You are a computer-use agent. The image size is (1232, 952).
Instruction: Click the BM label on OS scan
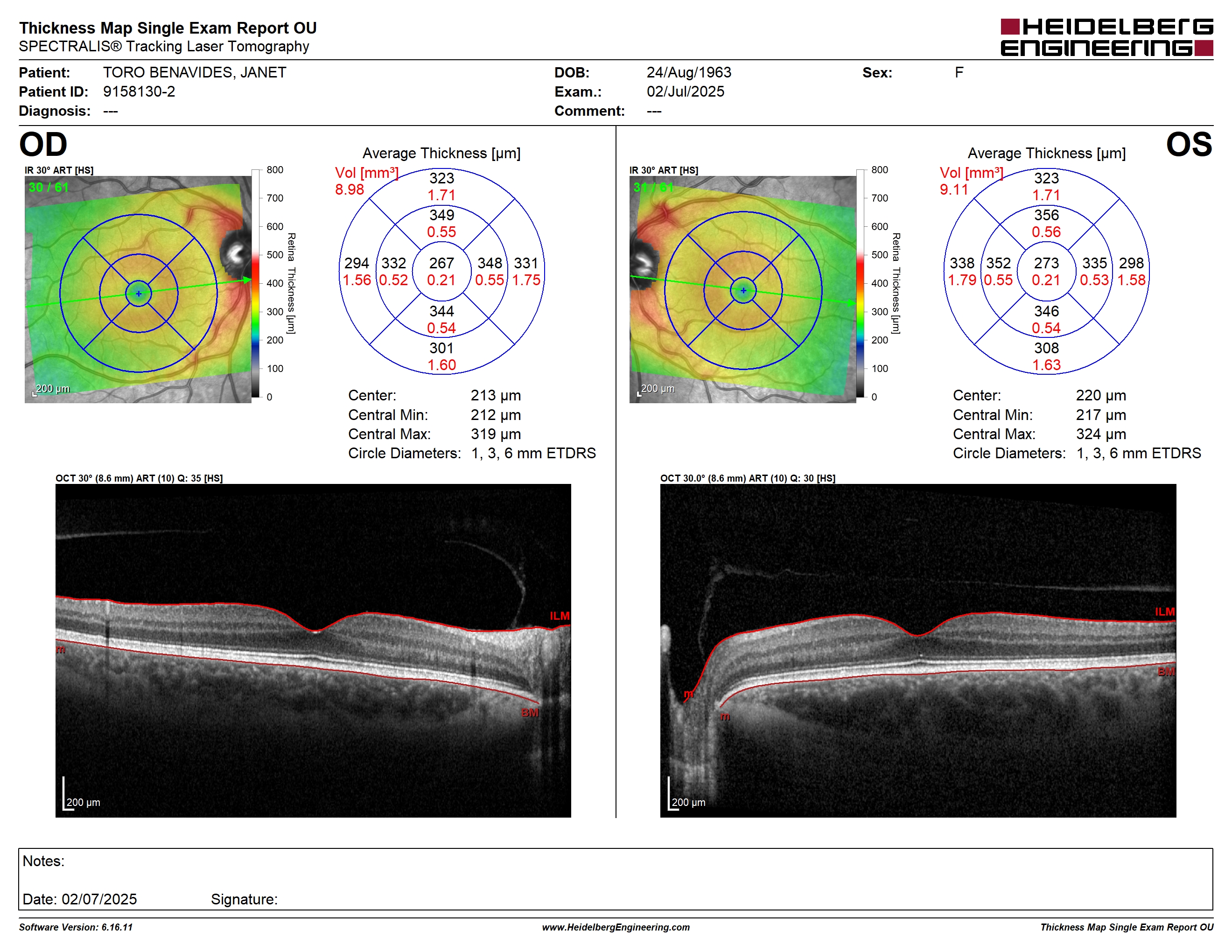[x=1166, y=672]
